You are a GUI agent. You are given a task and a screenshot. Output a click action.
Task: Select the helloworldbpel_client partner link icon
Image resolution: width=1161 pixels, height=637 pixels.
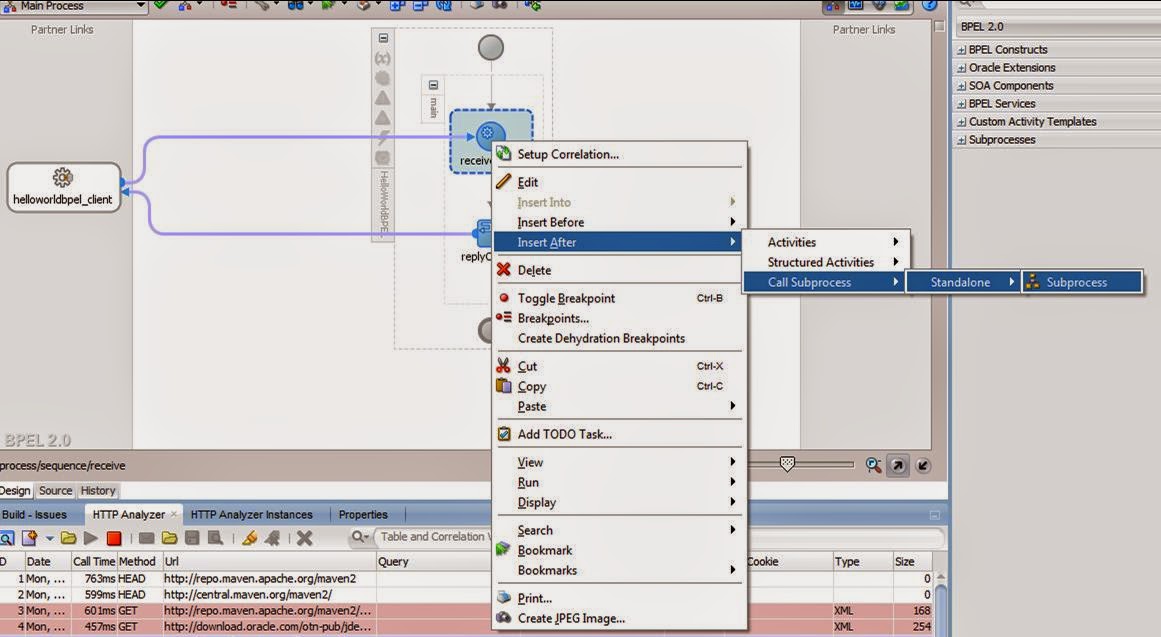[64, 187]
